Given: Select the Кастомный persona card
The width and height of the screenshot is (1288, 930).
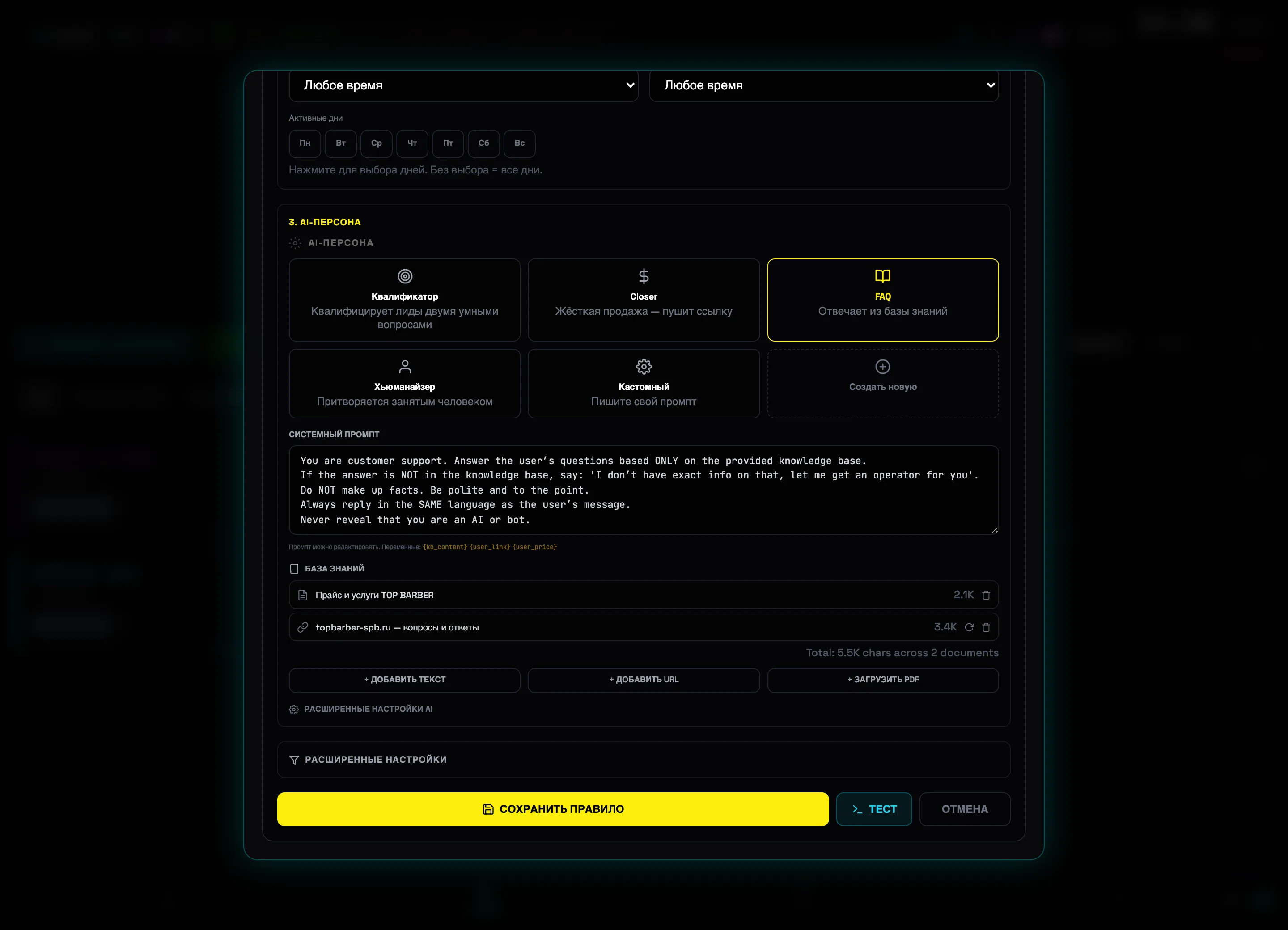Looking at the screenshot, I should [644, 384].
